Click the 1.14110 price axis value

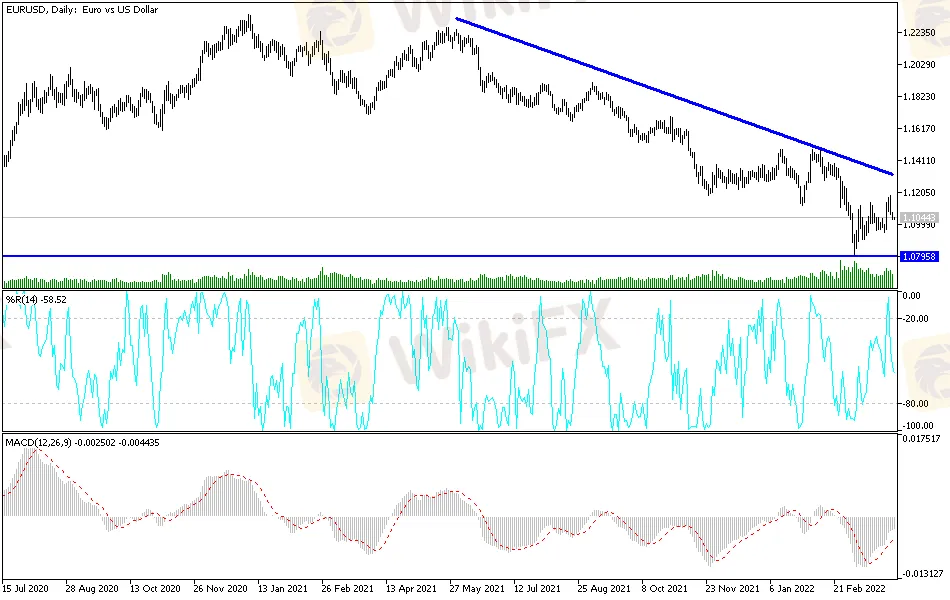pyautogui.click(x=919, y=161)
